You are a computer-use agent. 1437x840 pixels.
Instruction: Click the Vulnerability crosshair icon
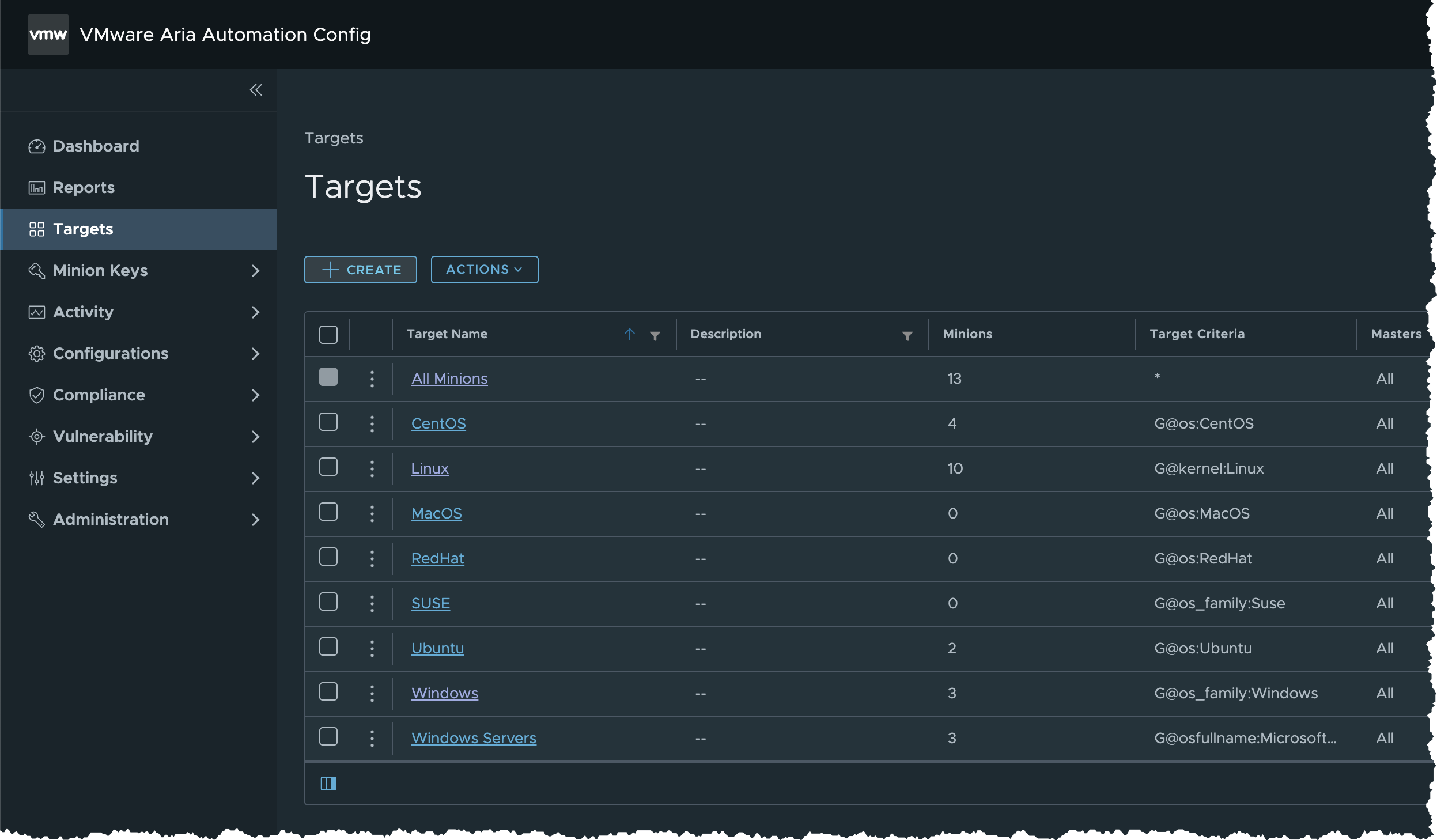(37, 437)
